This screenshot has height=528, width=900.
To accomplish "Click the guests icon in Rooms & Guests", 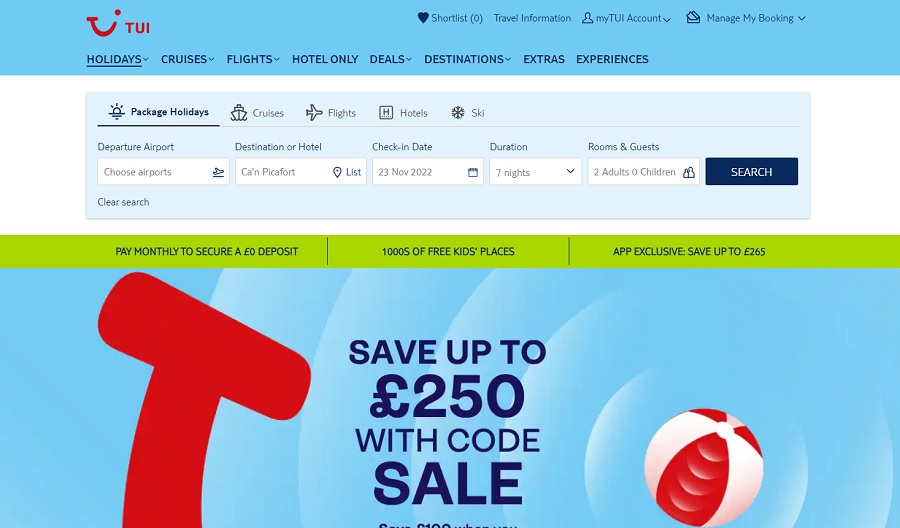I will (689, 172).
